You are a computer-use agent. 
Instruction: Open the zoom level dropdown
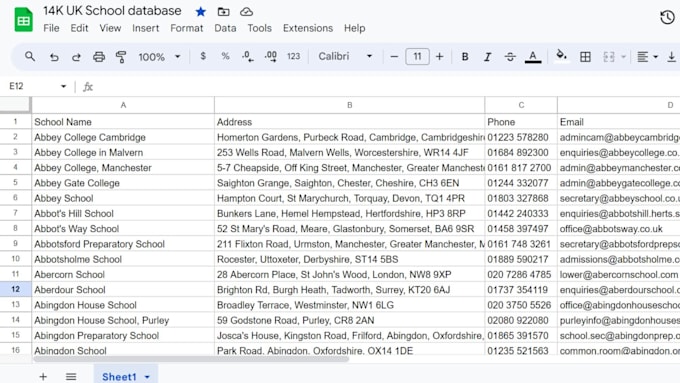[x=159, y=57]
